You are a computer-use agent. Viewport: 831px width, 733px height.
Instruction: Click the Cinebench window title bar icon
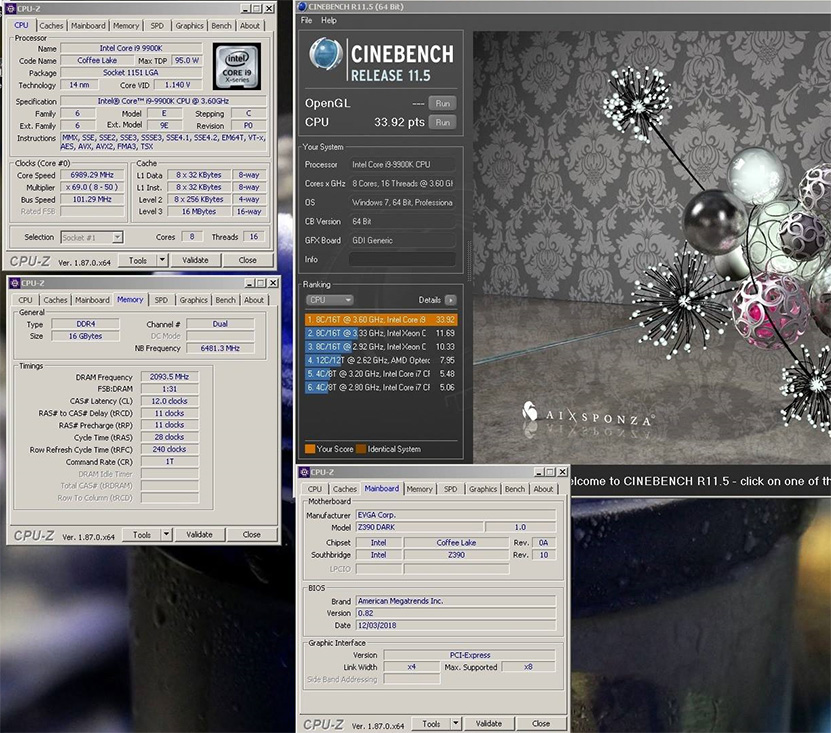click(x=302, y=7)
